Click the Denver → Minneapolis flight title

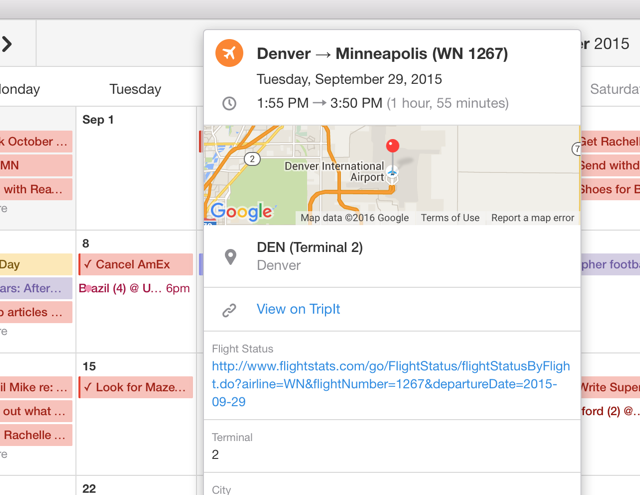pyautogui.click(x=382, y=54)
